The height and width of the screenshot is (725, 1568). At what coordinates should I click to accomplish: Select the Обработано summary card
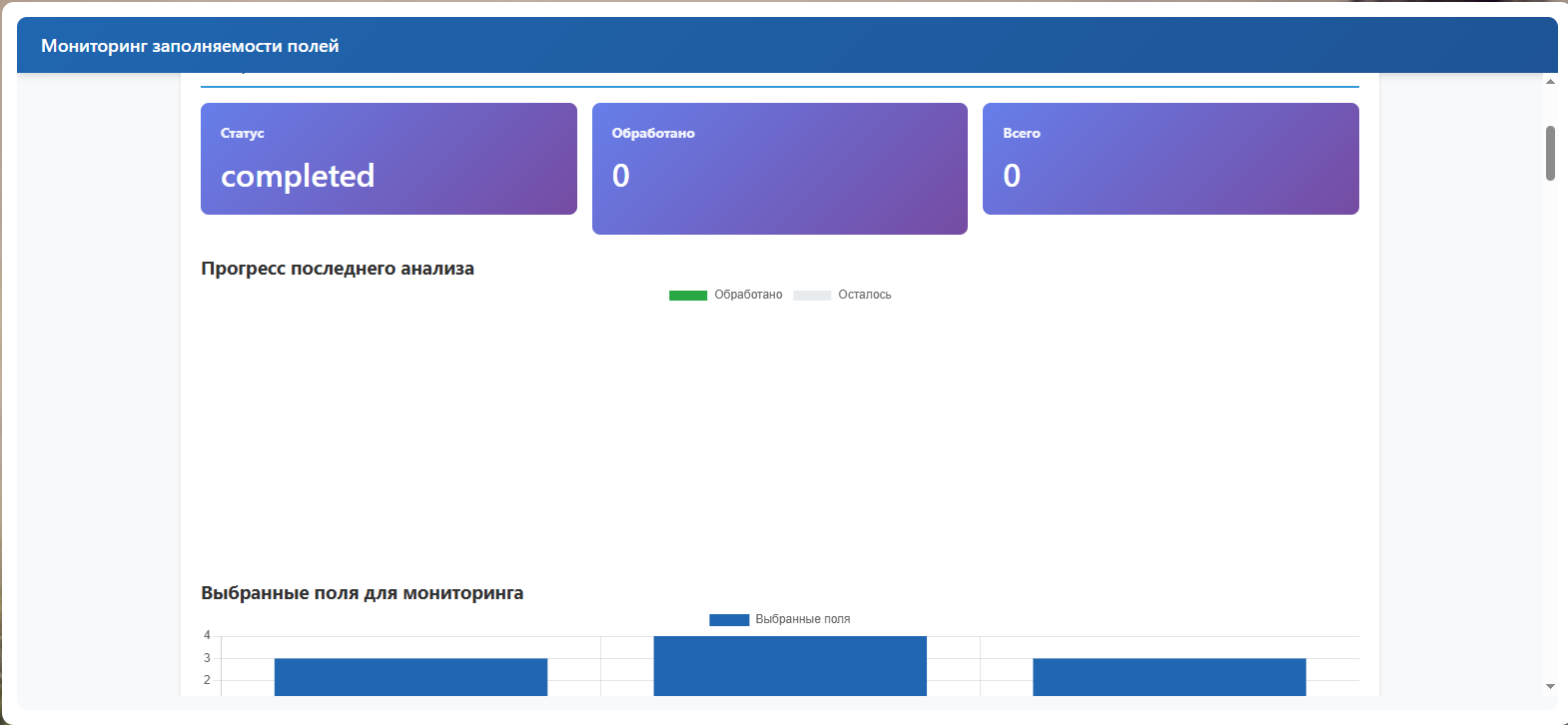(x=780, y=169)
